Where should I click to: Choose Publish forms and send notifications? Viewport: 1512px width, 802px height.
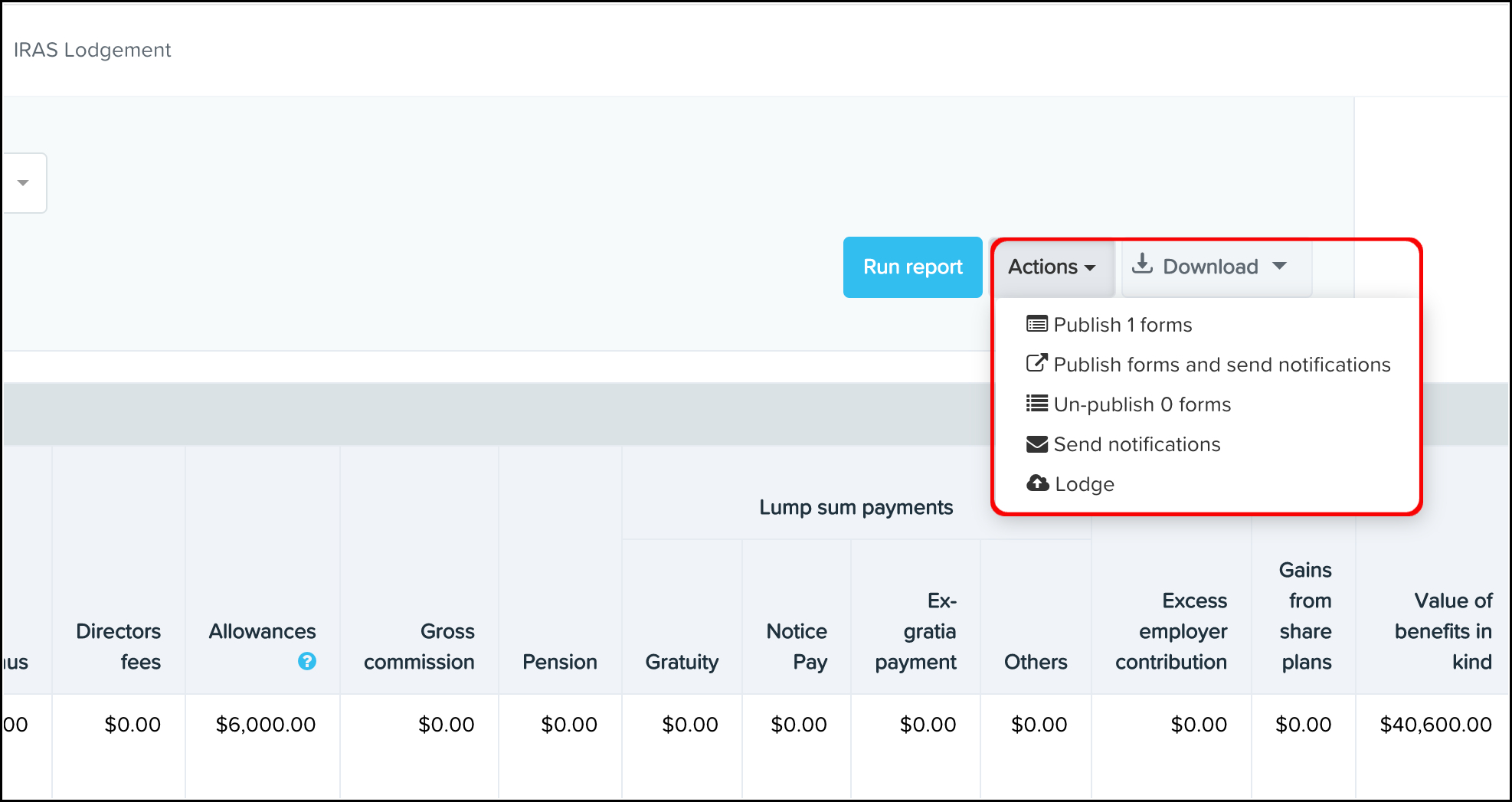(x=1221, y=365)
